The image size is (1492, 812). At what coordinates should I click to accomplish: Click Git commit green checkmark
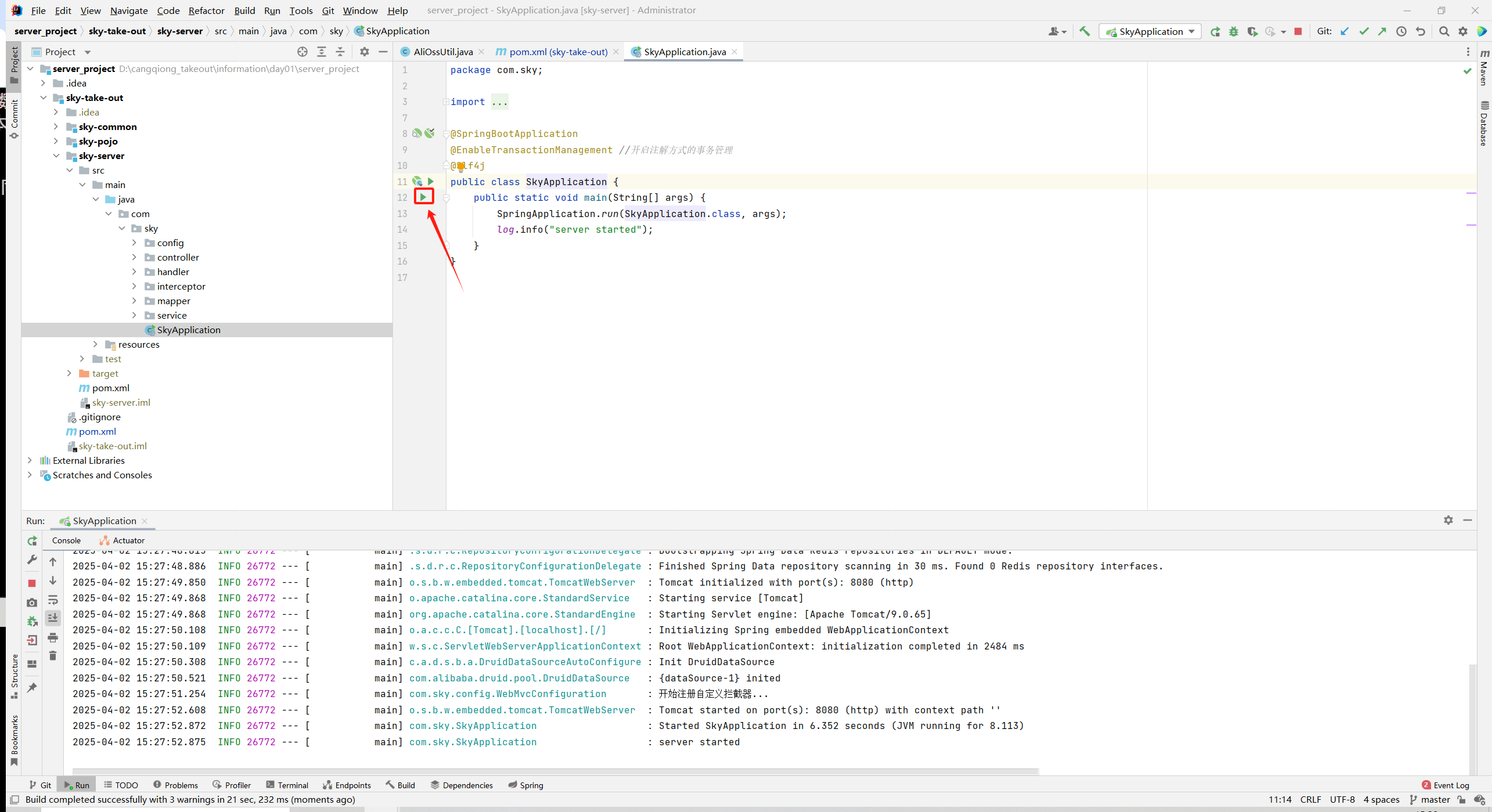(x=1364, y=31)
